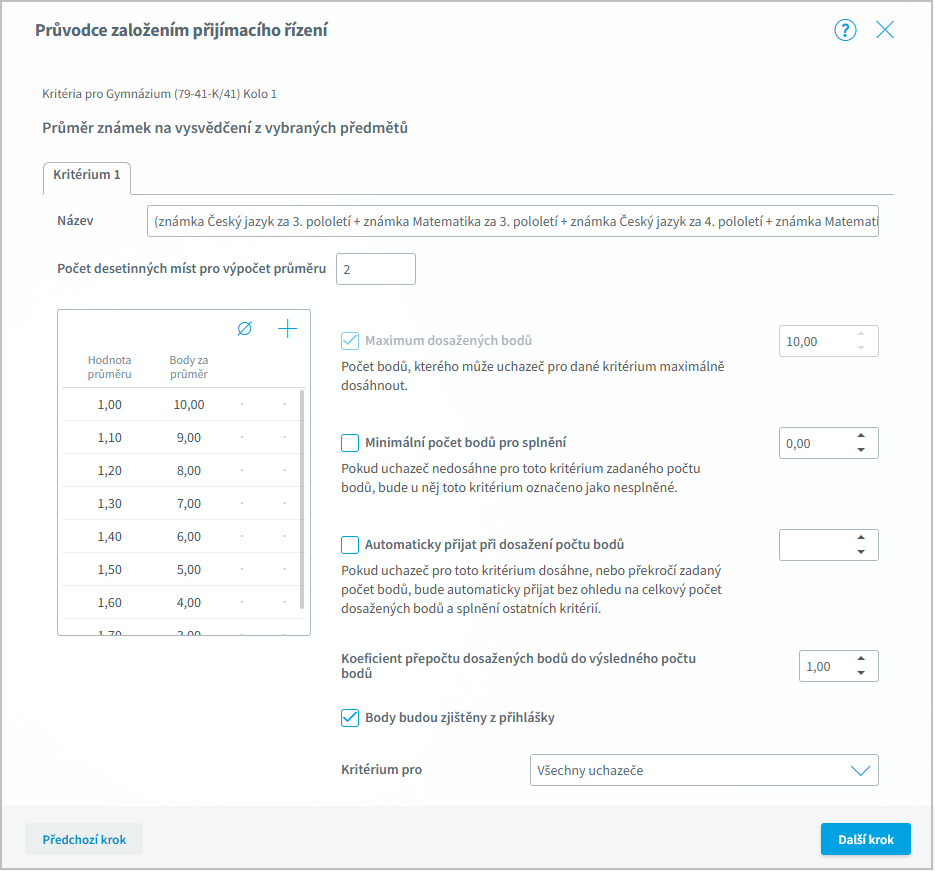The image size is (935, 871).
Task: Increase minimum points with up arrow
Action: (x=861, y=436)
